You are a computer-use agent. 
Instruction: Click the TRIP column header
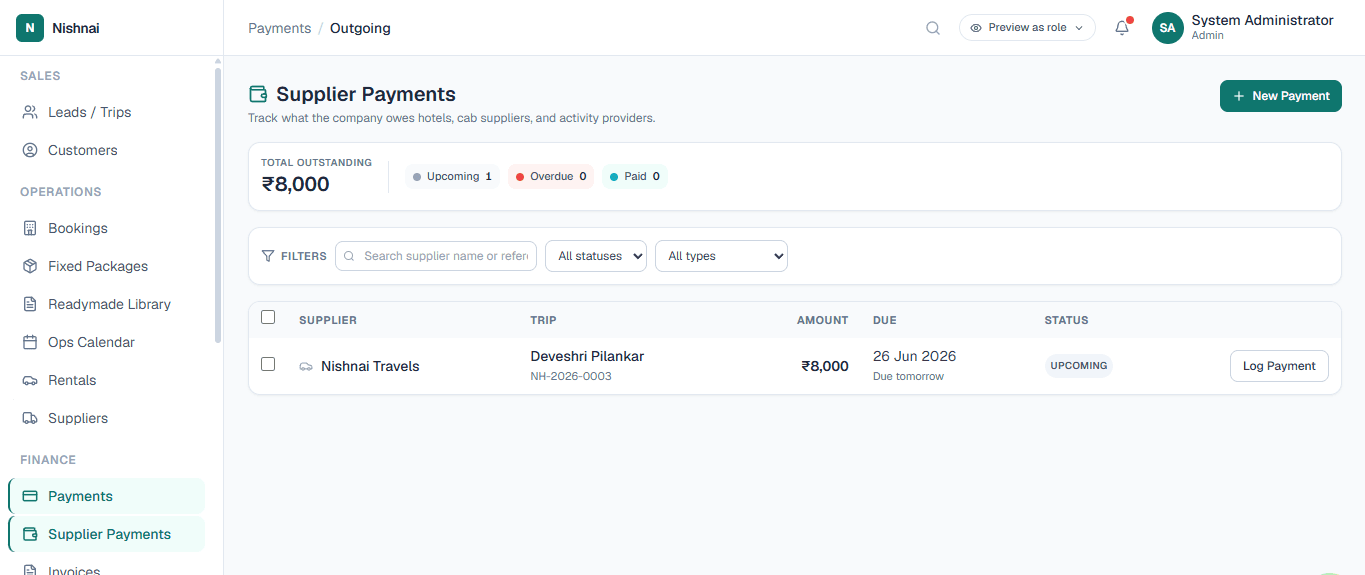point(543,320)
